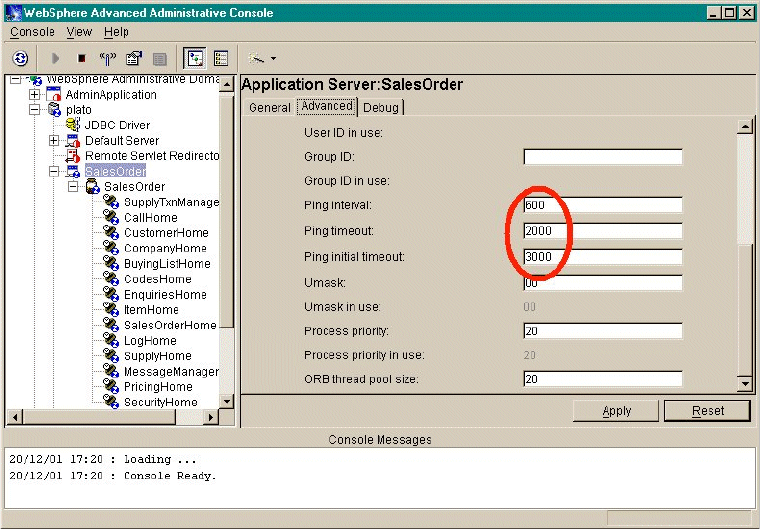
Task: Click the Ping interval input field
Action: click(x=602, y=205)
